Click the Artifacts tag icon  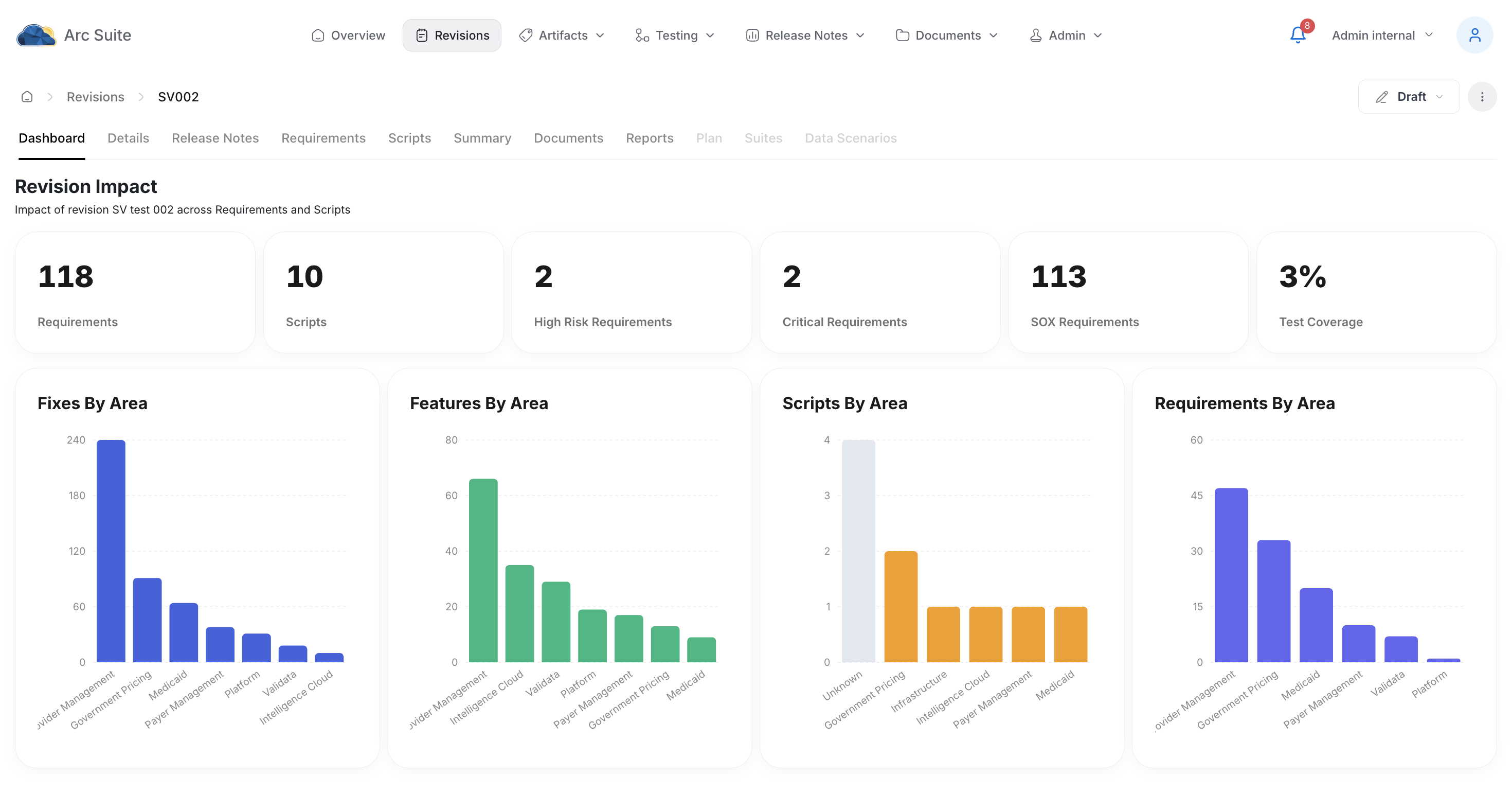pos(525,35)
